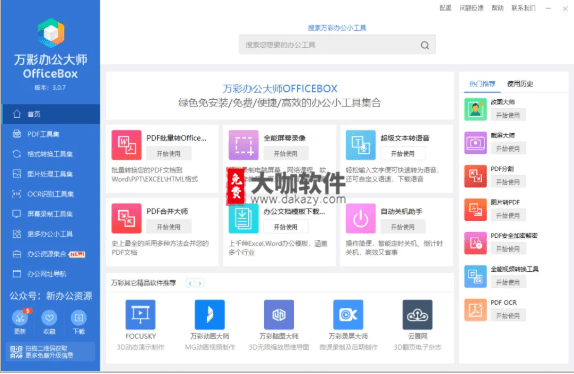Viewport: 574px width, 374px height.
Task: Minimize the OfficeBox window
Action: 548,8
